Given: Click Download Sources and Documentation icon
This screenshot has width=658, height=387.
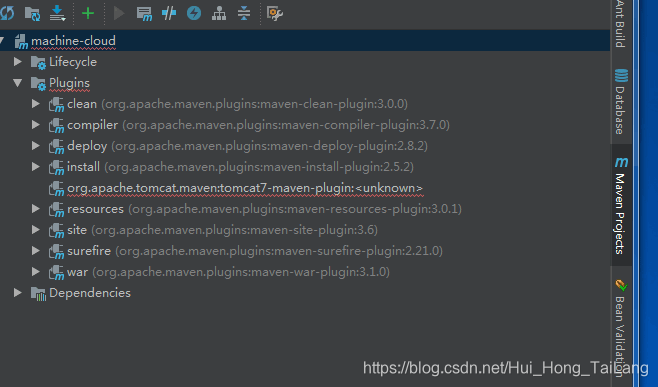Looking at the screenshot, I should (x=57, y=13).
